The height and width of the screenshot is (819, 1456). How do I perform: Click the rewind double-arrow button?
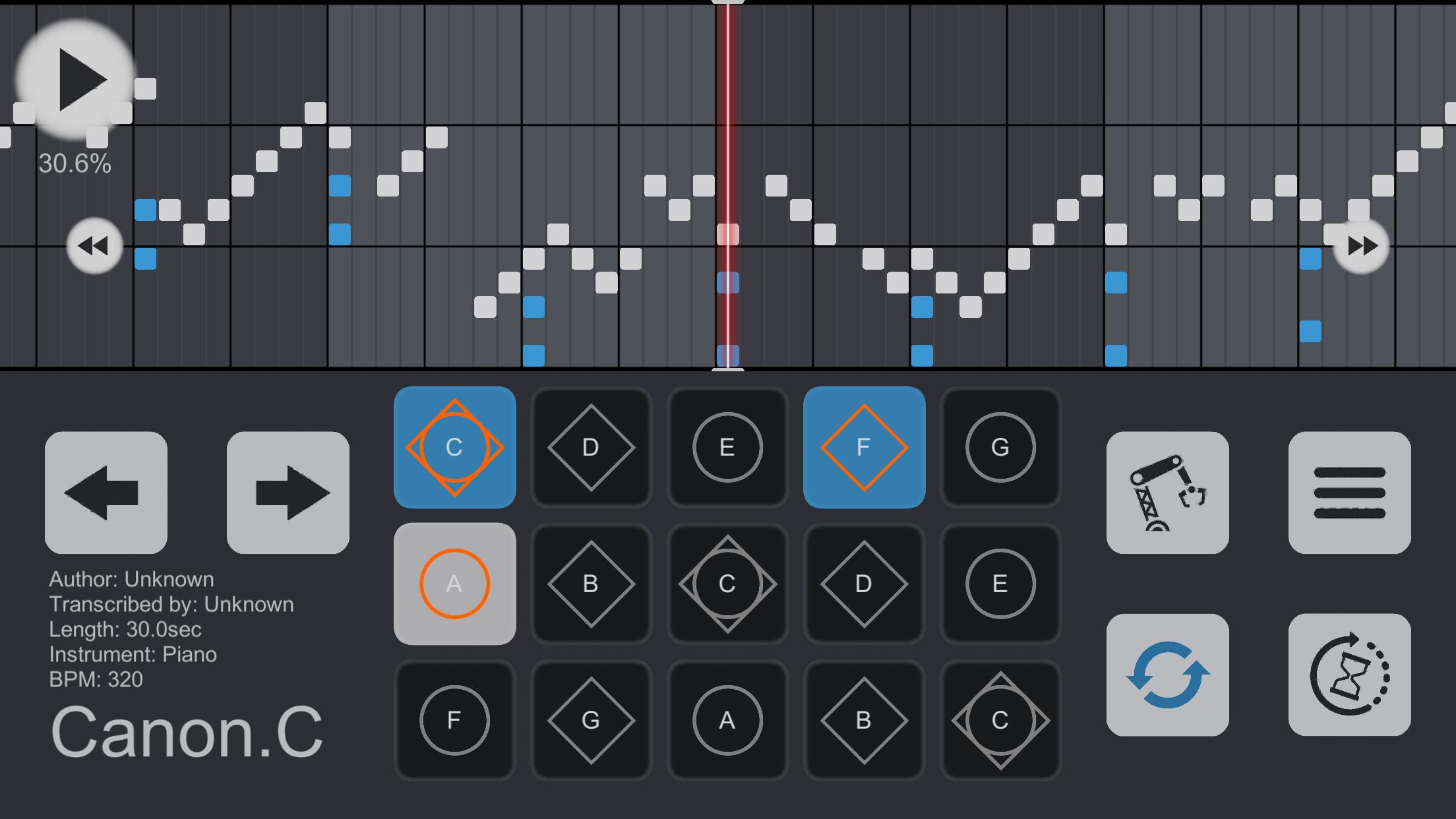[x=94, y=246]
